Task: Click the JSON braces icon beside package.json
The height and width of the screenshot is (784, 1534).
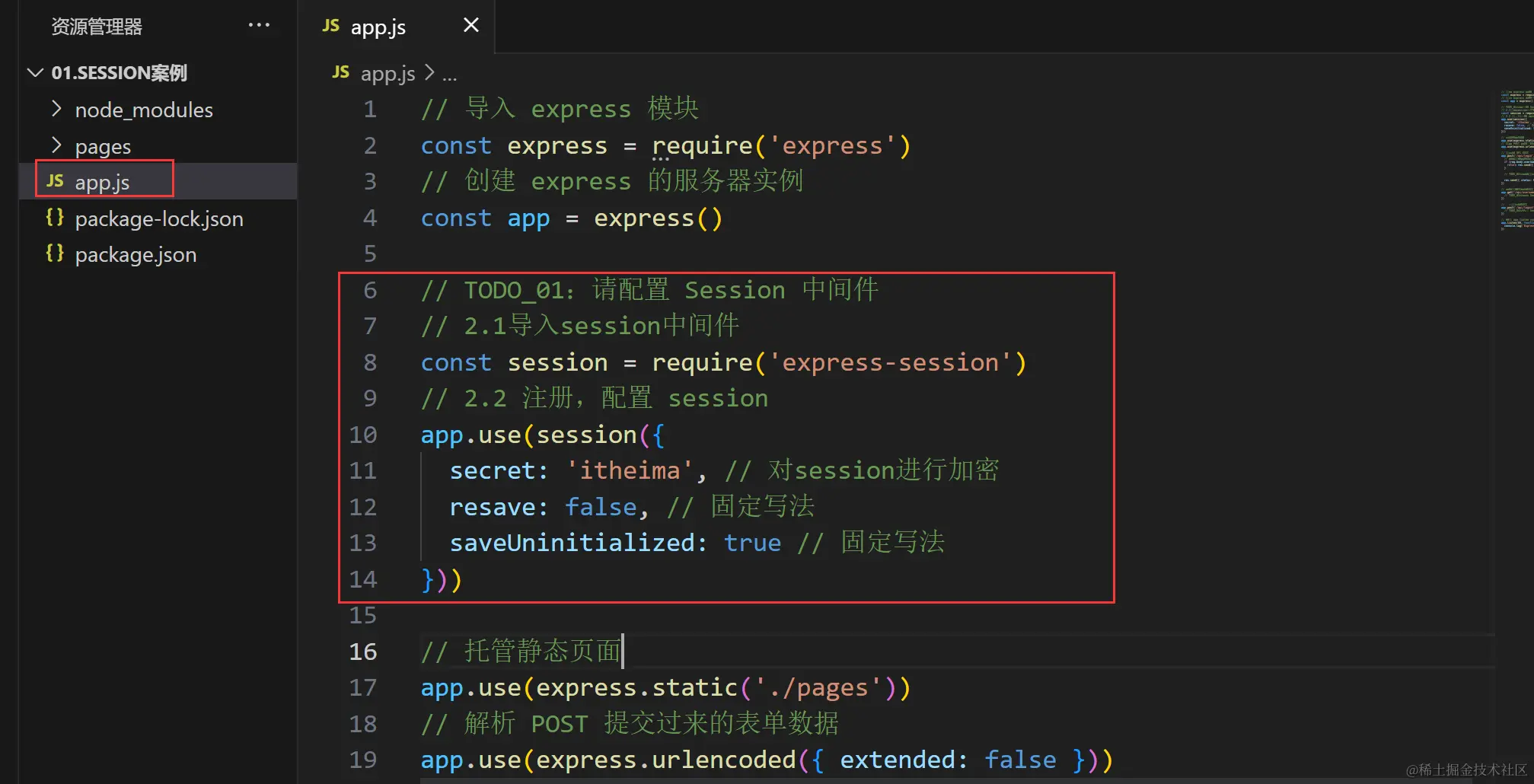Action: coord(55,253)
